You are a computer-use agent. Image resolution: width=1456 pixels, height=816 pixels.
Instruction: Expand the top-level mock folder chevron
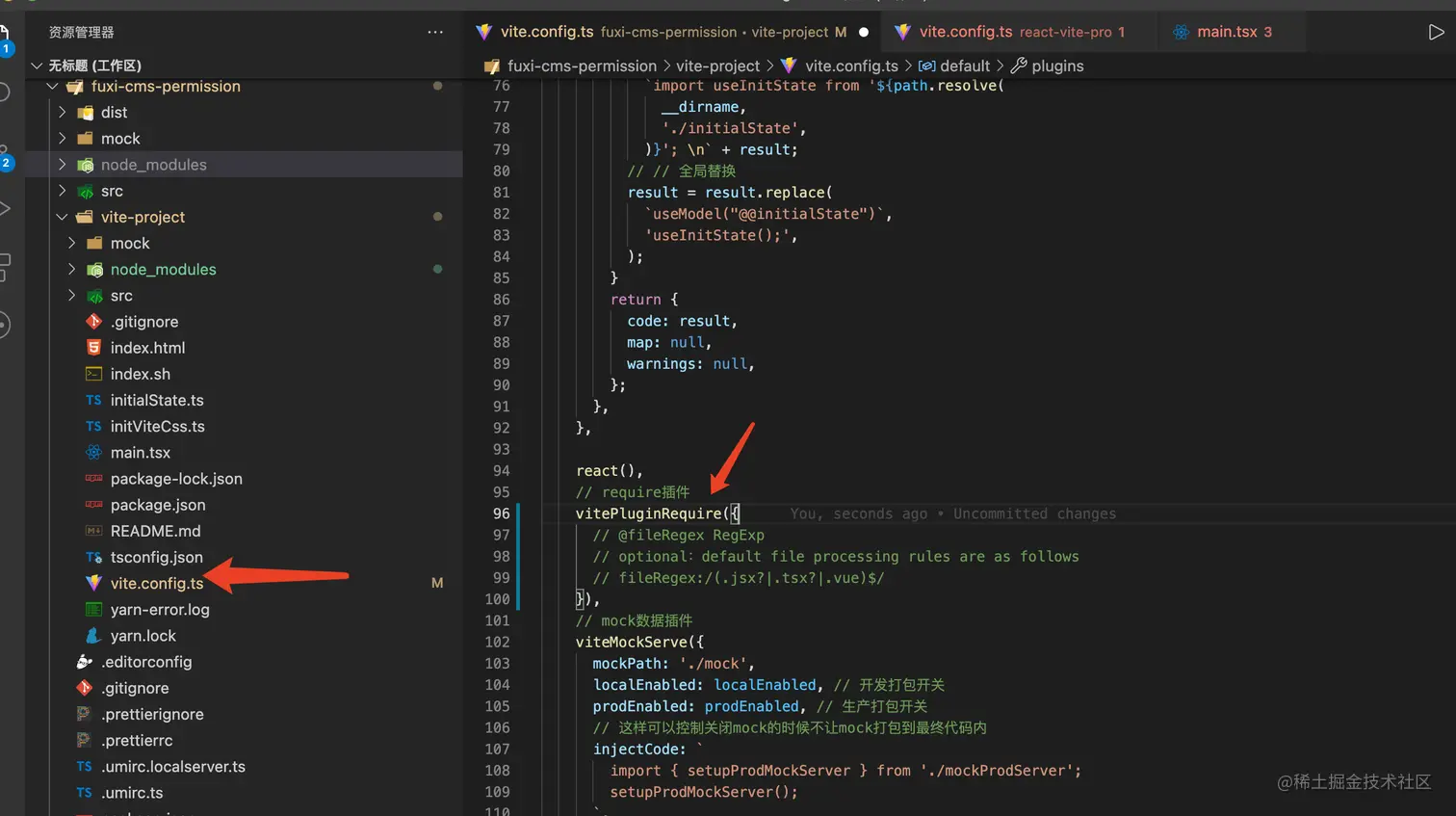coord(63,139)
